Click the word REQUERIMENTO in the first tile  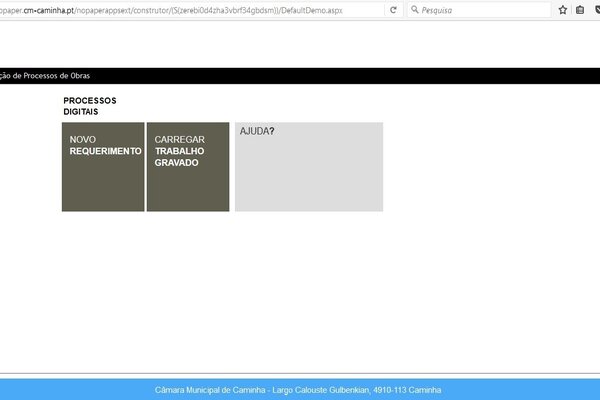(106, 151)
